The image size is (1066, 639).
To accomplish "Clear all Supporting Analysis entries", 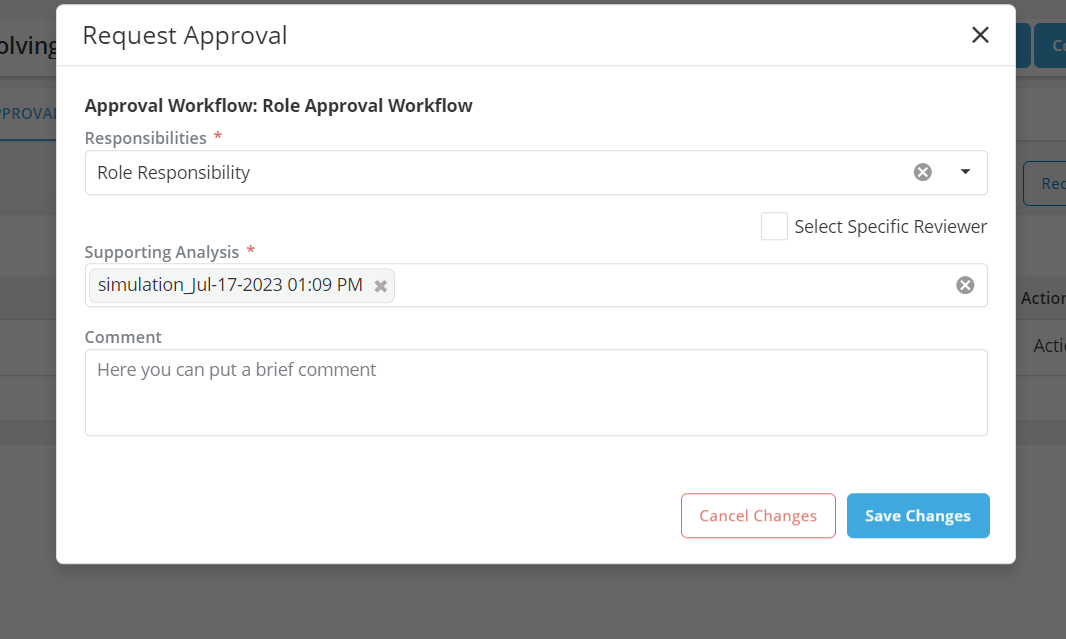I will [x=965, y=285].
